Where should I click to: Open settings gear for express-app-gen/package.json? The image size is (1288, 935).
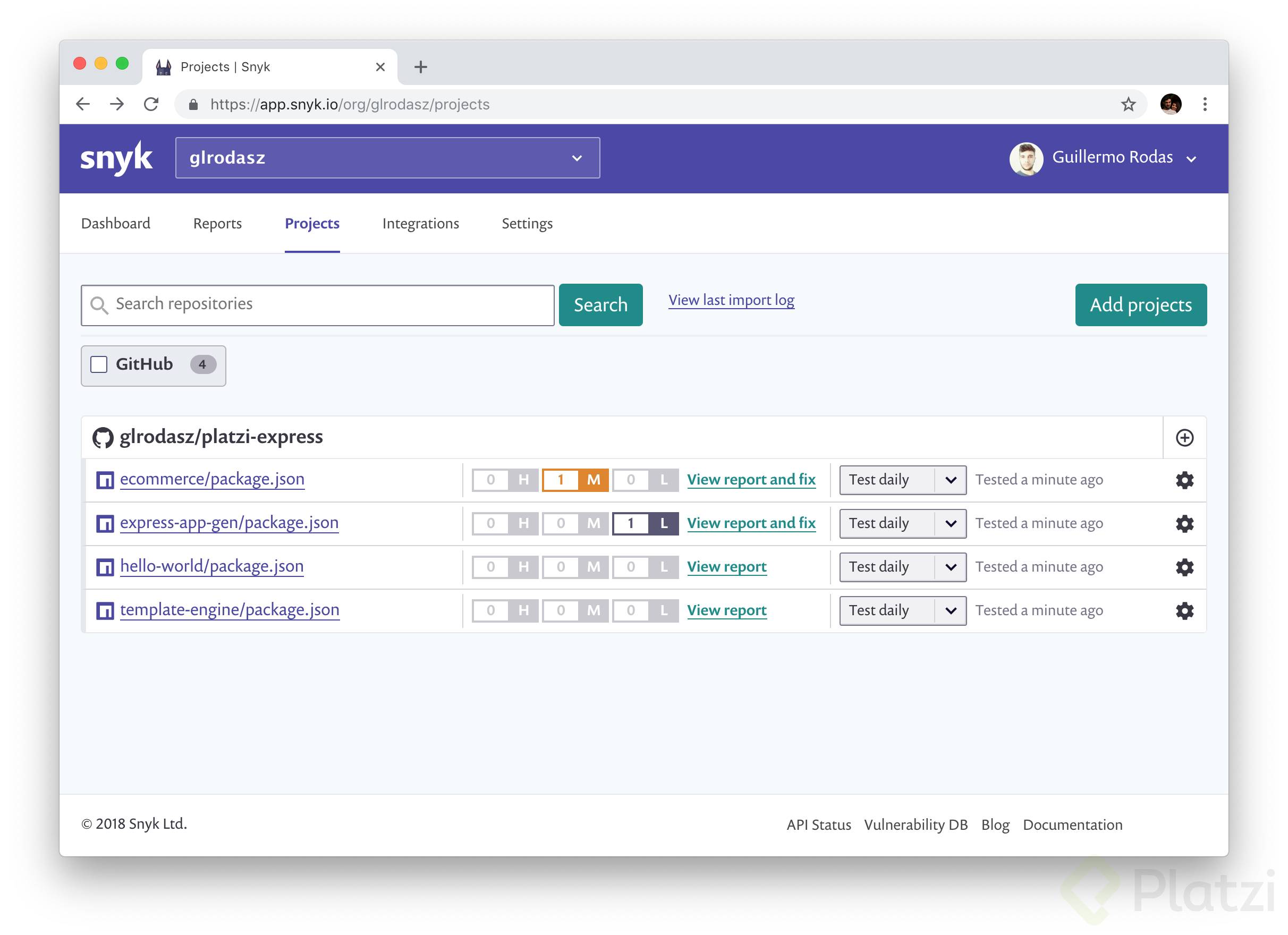[1184, 523]
